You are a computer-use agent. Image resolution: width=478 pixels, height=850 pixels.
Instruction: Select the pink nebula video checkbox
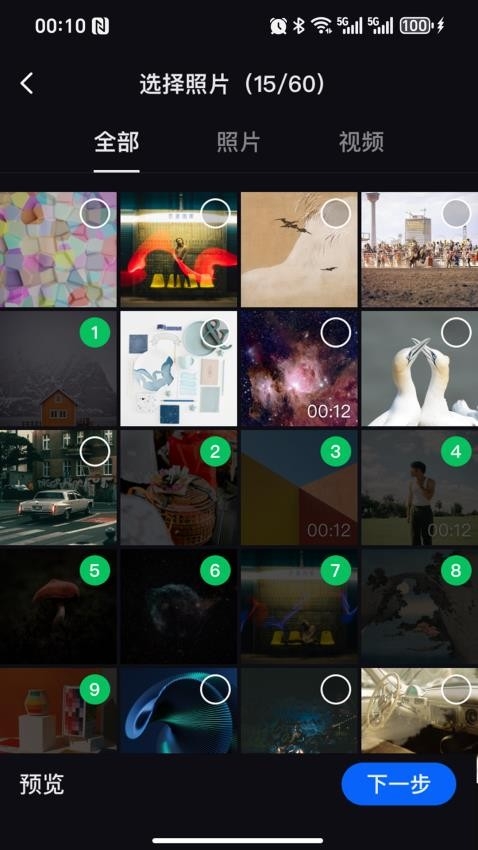pos(335,333)
